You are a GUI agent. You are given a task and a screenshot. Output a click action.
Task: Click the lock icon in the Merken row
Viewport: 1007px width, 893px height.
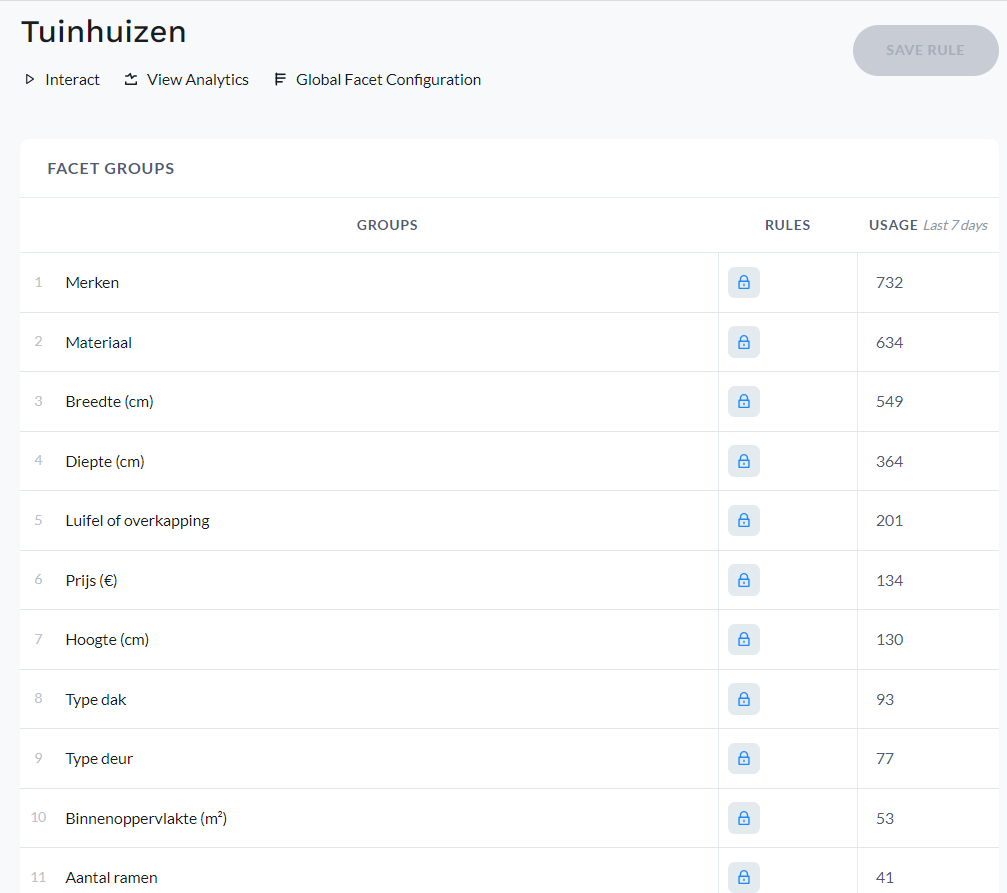744,283
